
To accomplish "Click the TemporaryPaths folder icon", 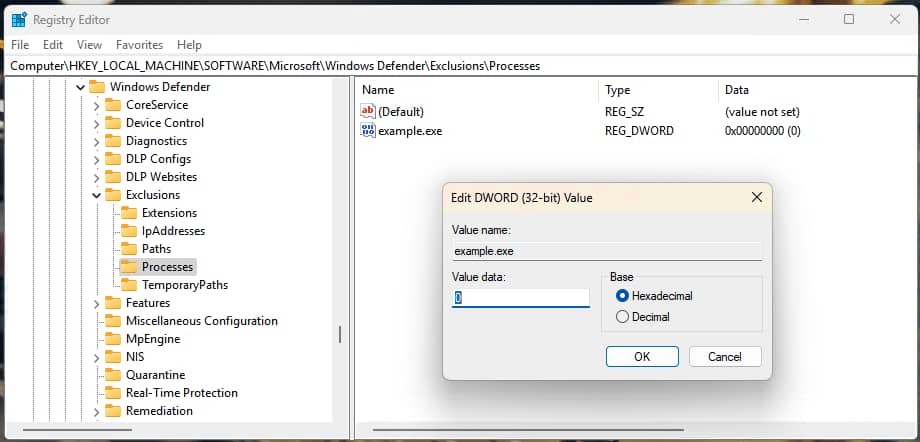I will (x=129, y=285).
